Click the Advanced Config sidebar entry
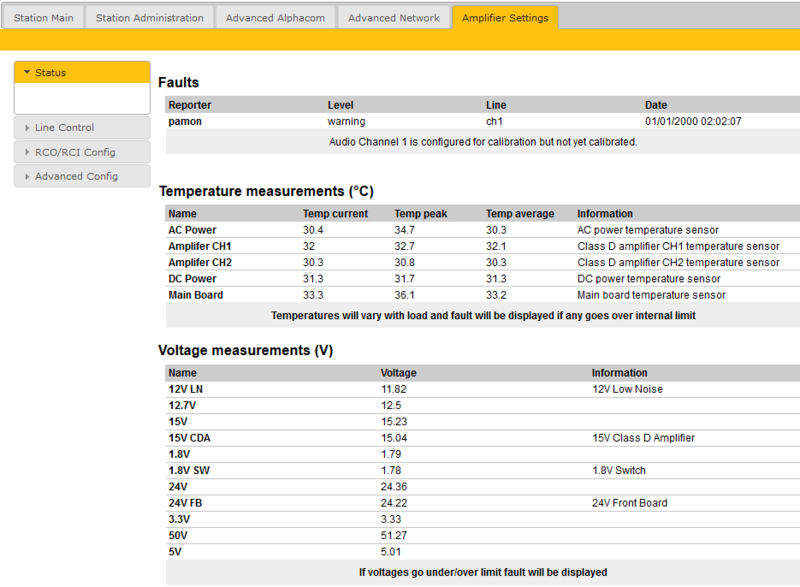The height and width of the screenshot is (587, 800). (x=72, y=176)
